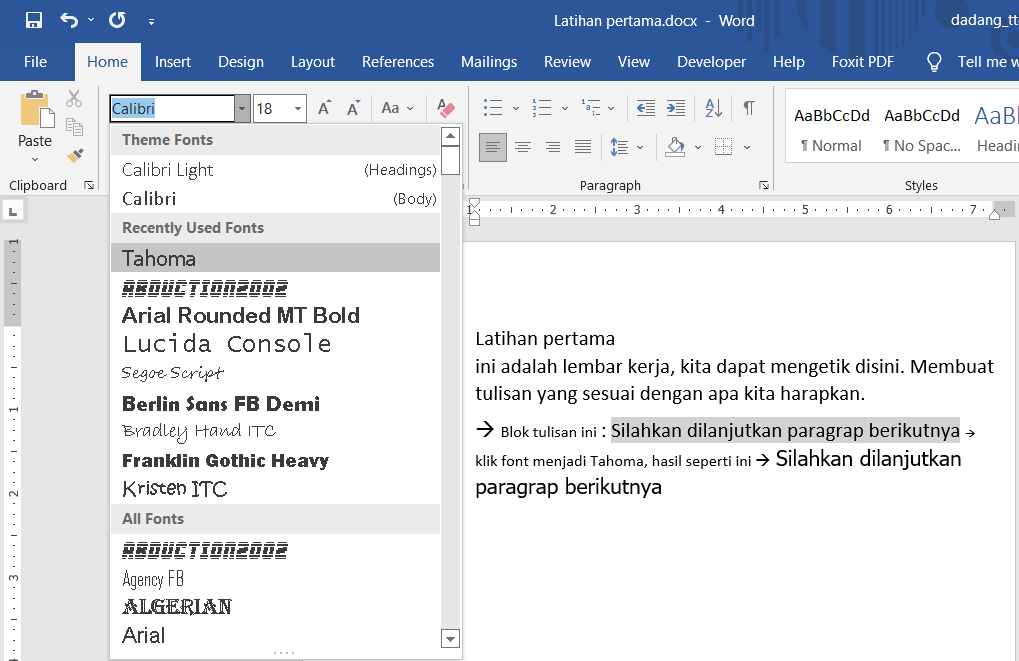Toggle Justify alignment
1019x661 pixels.
[583, 146]
